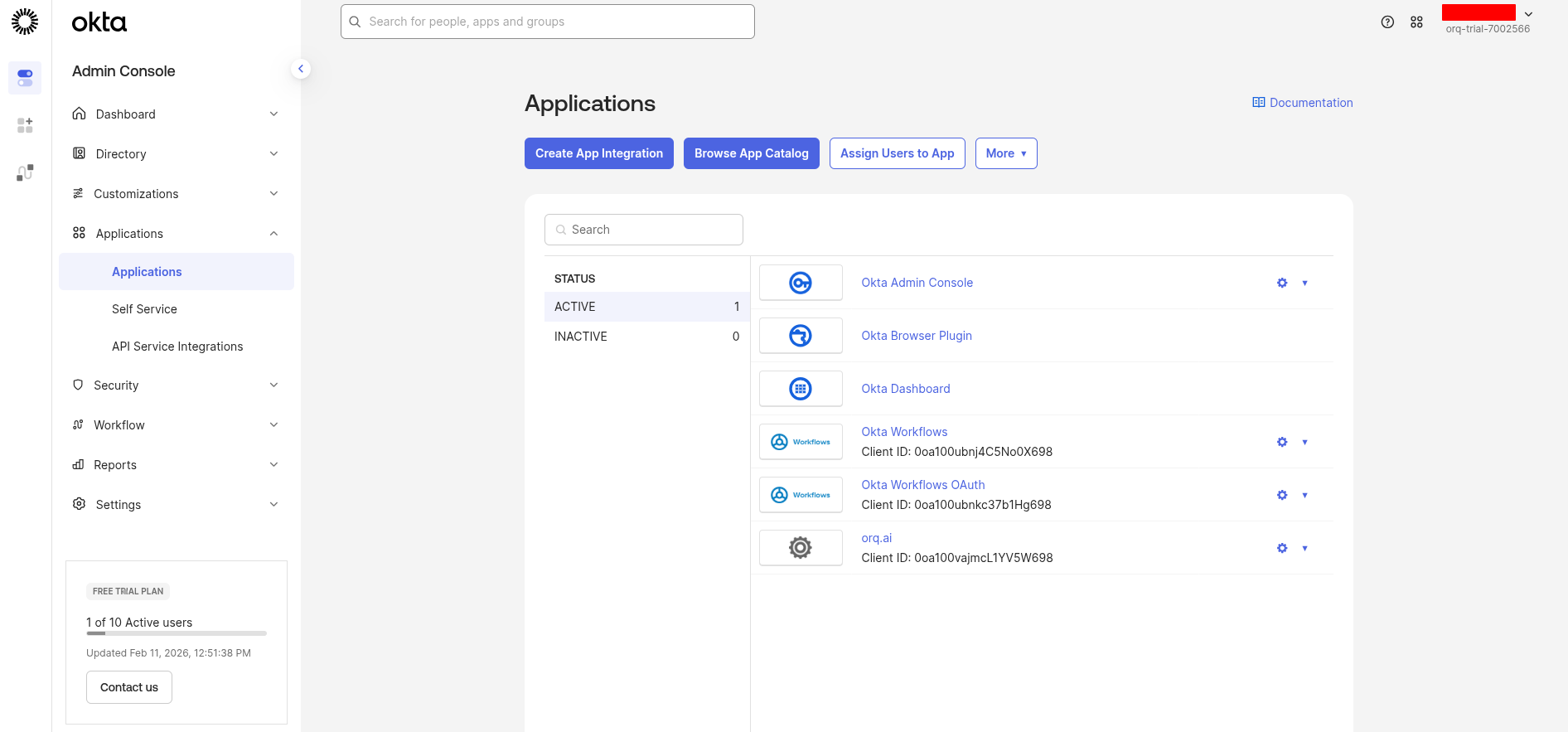Open the Self Service submenu item
This screenshot has width=1568, height=732.
pyautogui.click(x=177, y=309)
